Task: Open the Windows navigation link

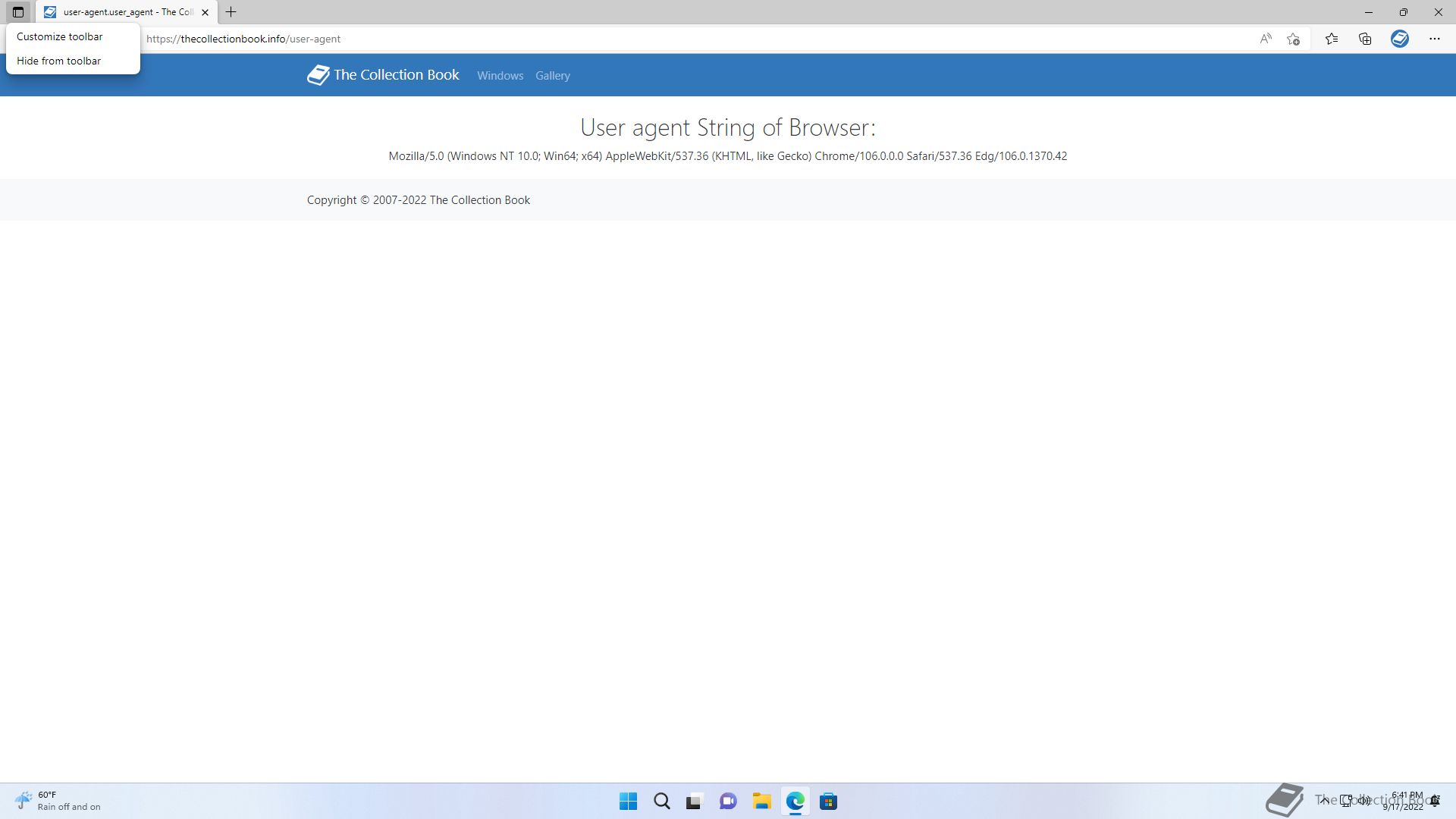Action: click(x=500, y=76)
